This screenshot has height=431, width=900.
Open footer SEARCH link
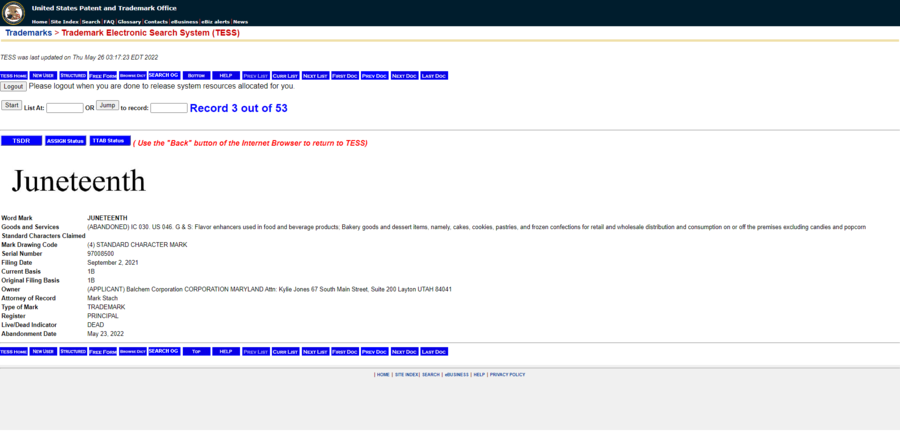[431, 375]
